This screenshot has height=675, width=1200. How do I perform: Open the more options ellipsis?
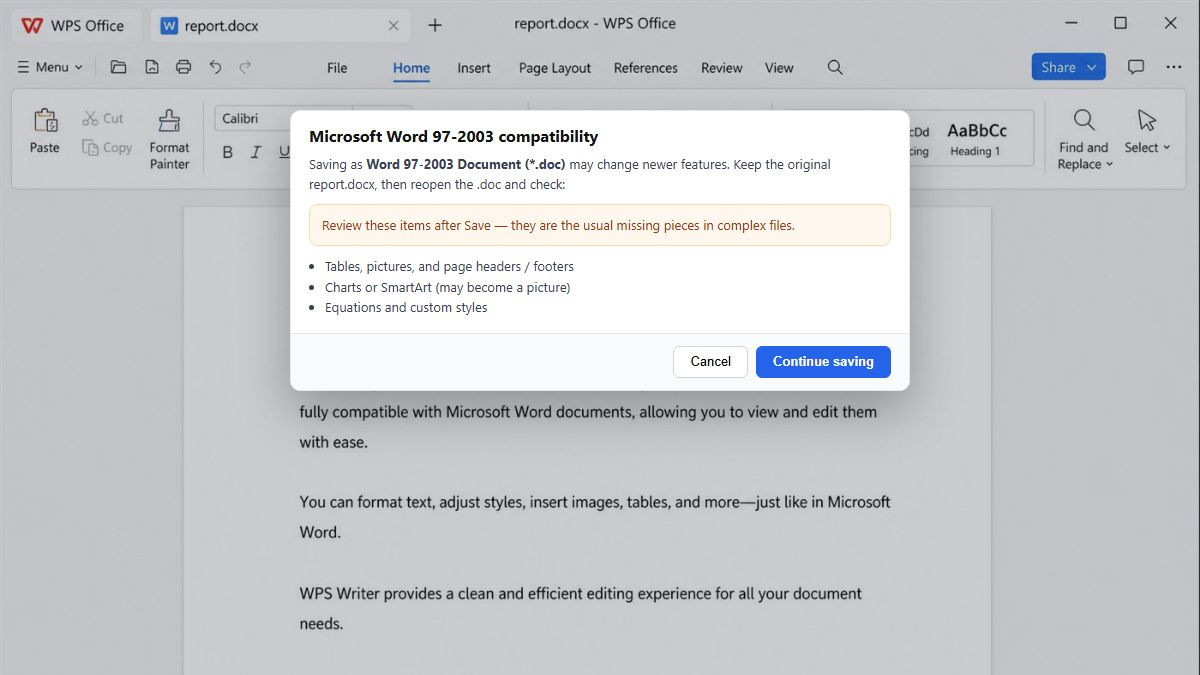tap(1173, 67)
